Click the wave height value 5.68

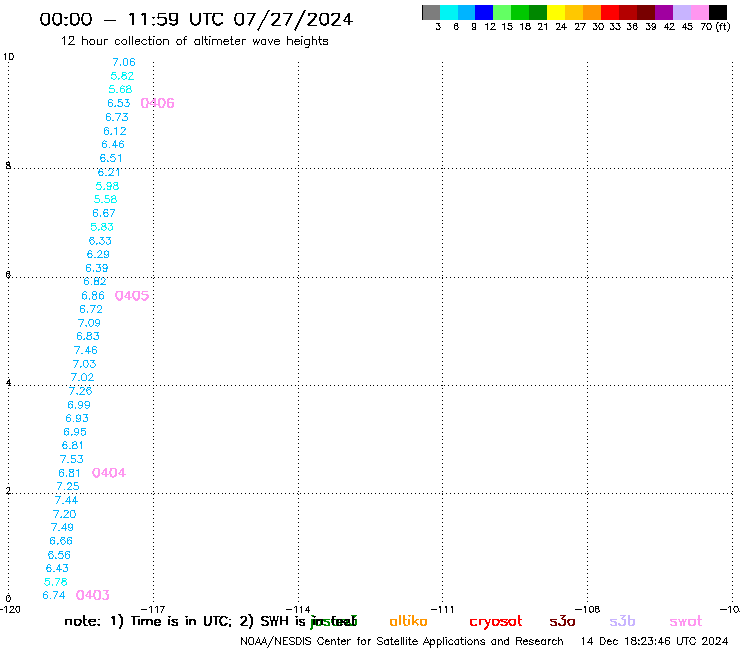point(120,90)
